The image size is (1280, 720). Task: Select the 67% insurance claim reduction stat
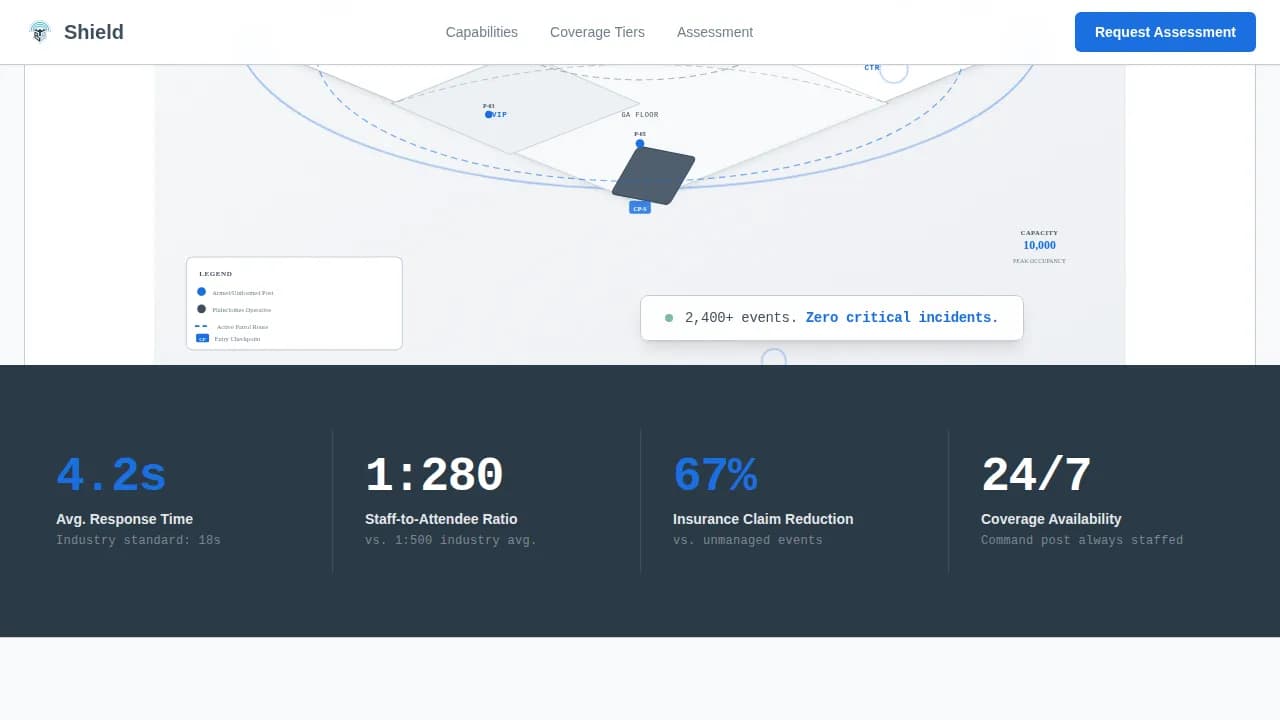coord(715,476)
